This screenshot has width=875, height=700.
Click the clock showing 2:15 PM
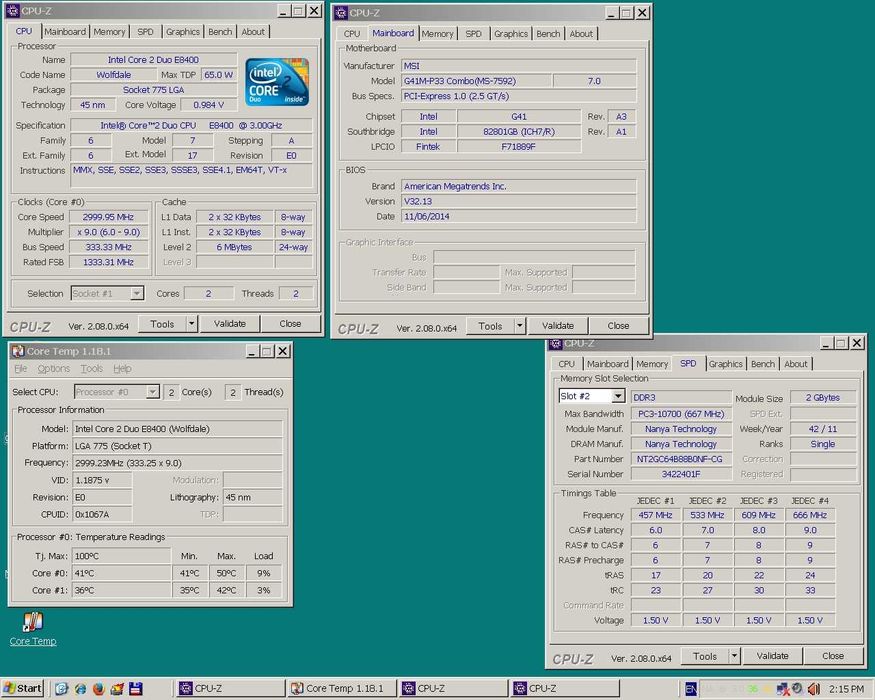coord(846,689)
